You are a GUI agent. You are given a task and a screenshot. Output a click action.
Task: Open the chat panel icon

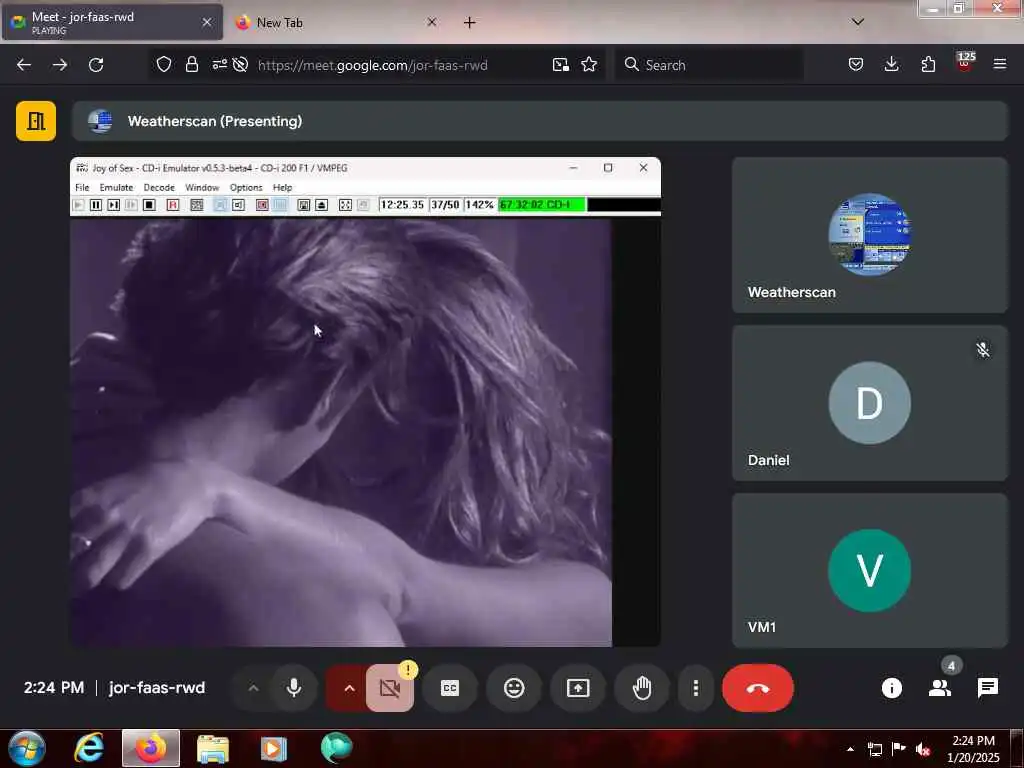tap(987, 688)
